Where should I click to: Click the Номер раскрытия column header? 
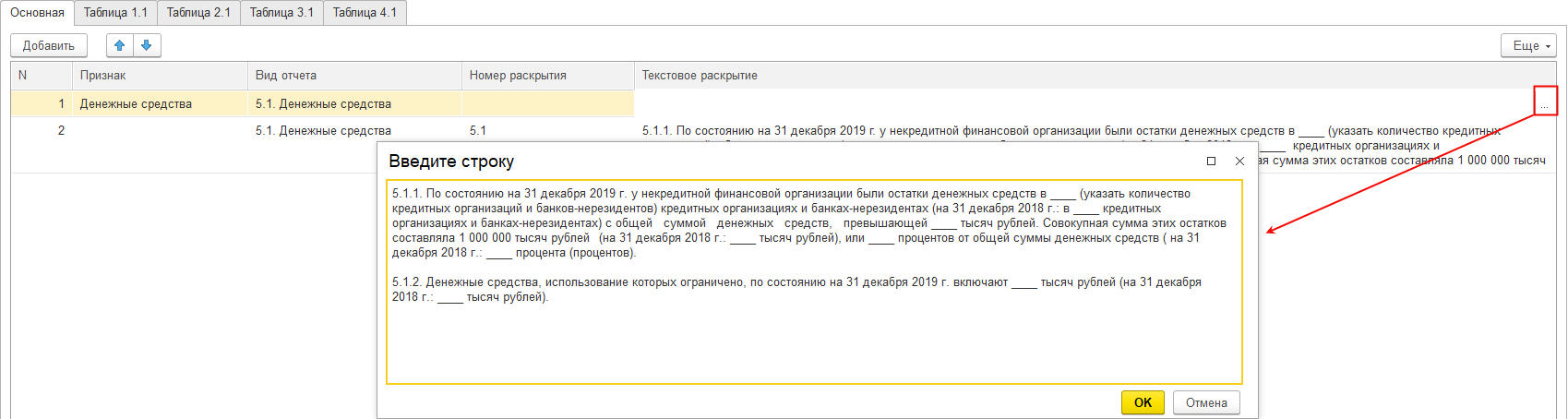coord(518,76)
